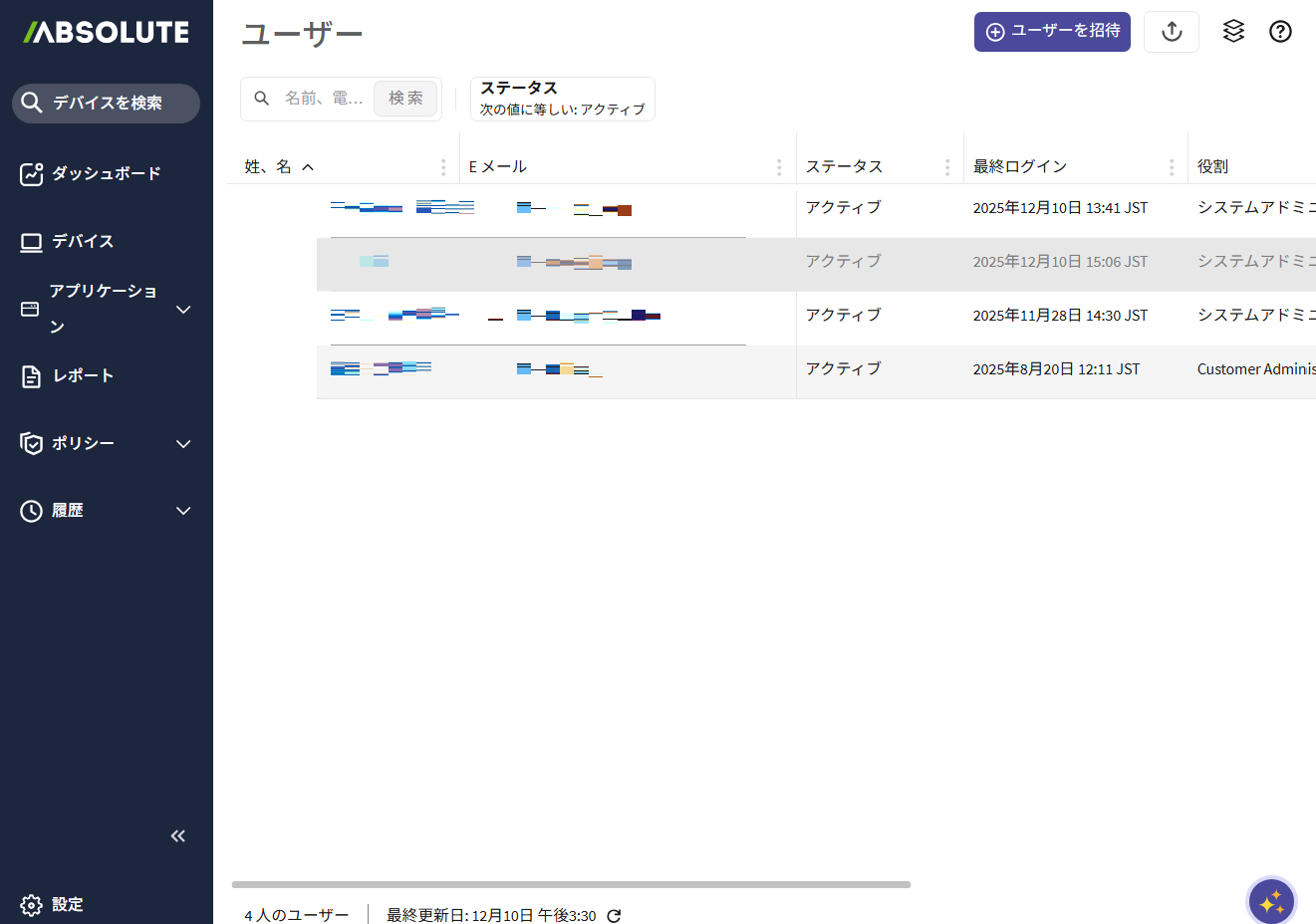Expand the アプリケーション sidebar section

pos(183,310)
